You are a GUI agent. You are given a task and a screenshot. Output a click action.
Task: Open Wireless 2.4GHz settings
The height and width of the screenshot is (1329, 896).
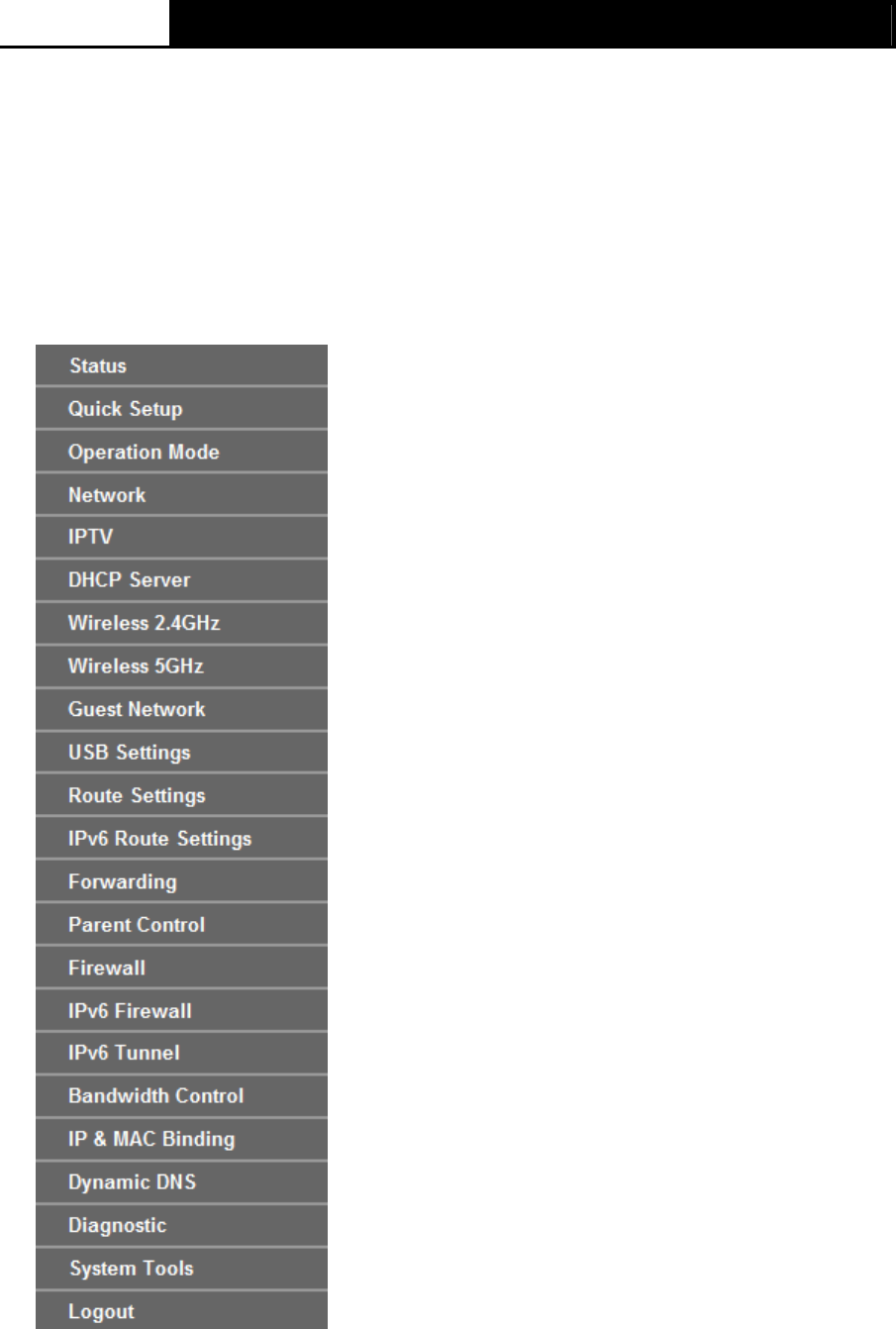pyautogui.click(x=181, y=624)
